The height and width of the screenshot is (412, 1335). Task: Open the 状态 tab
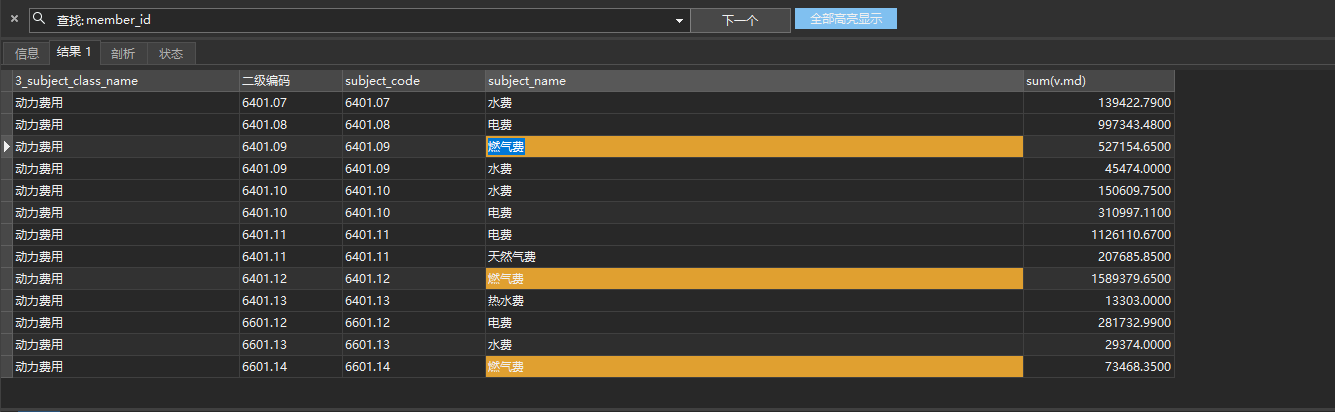click(171, 54)
